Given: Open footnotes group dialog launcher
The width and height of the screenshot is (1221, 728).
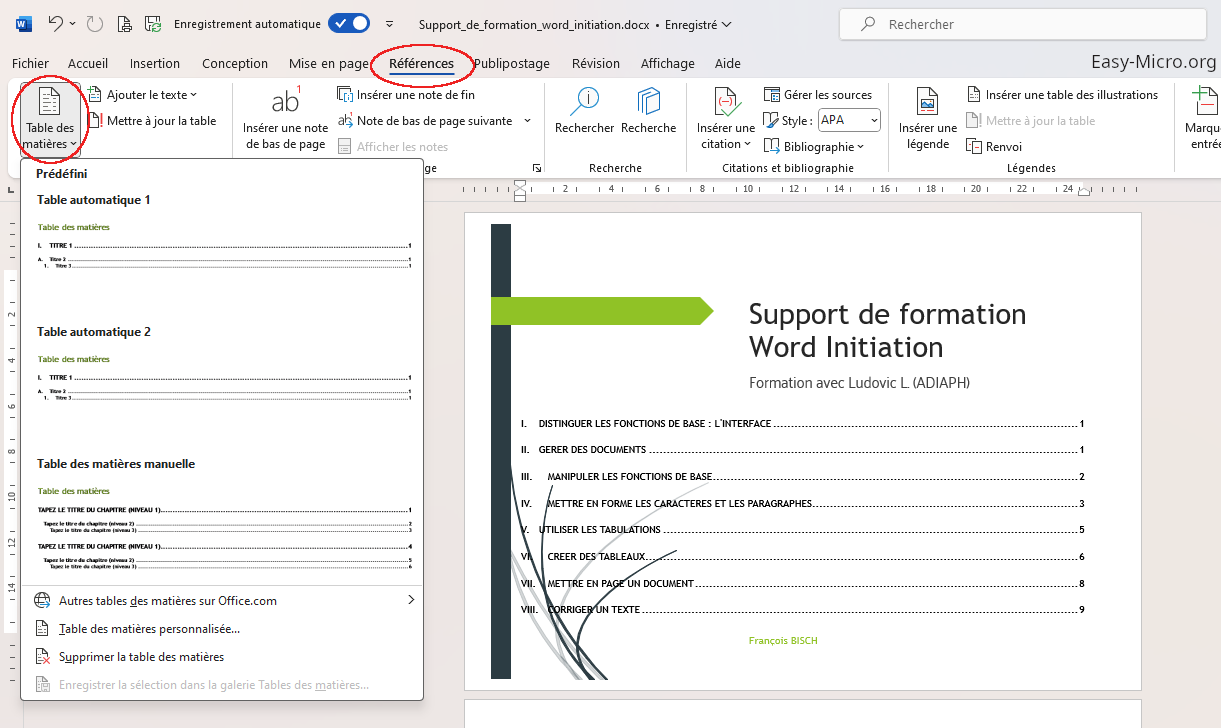Looking at the screenshot, I should tap(537, 168).
